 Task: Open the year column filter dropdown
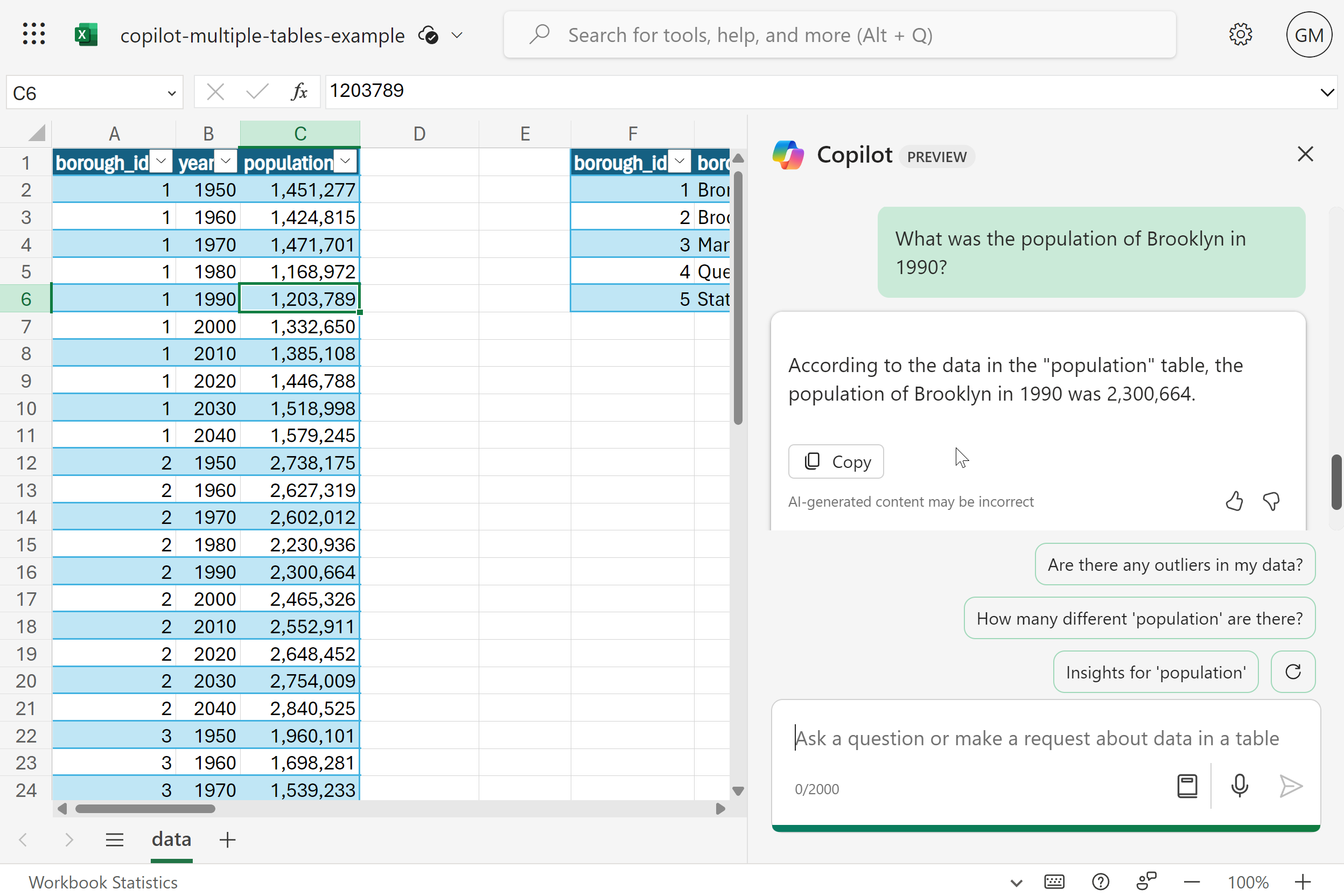226,162
